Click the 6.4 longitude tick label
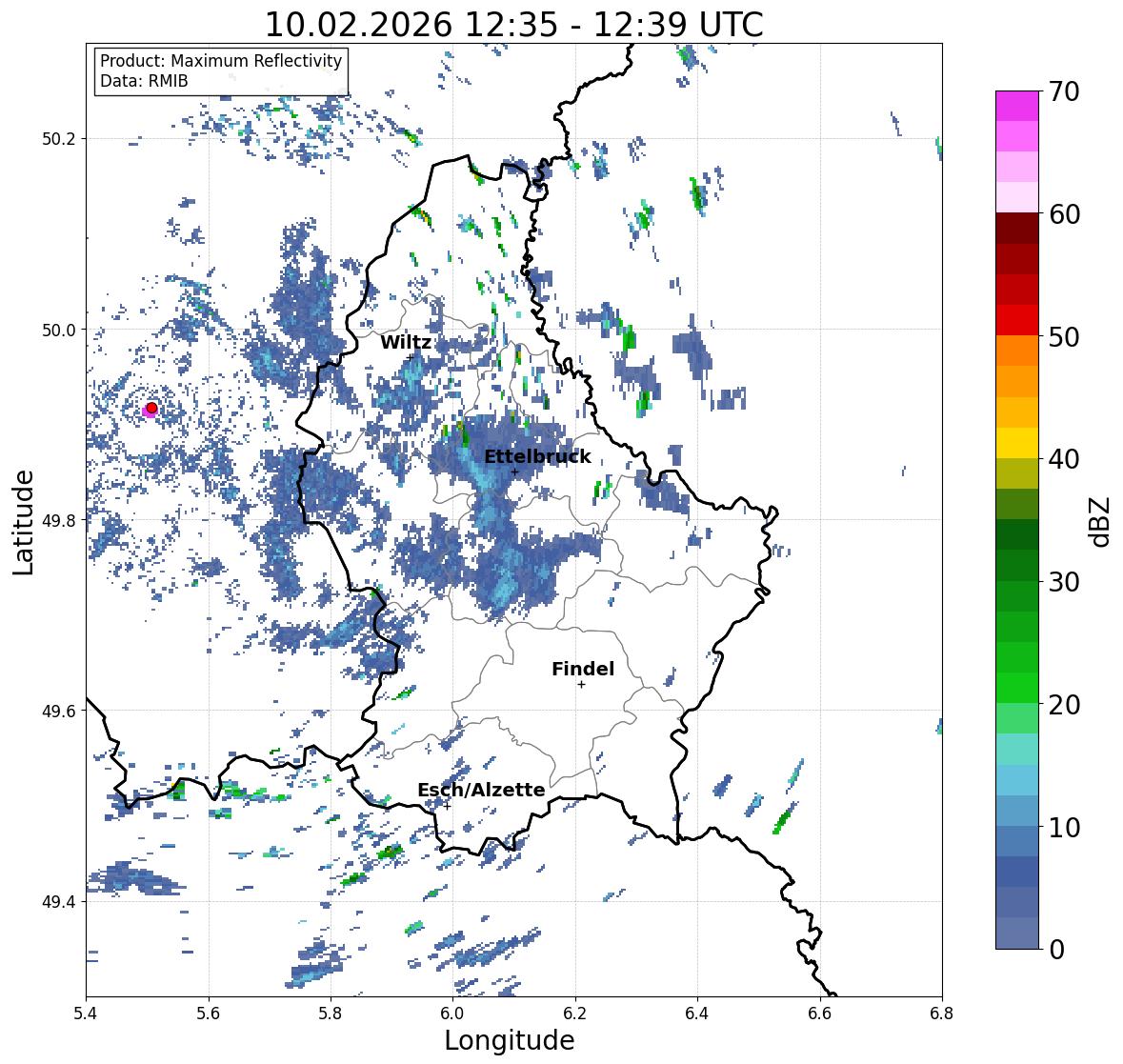1123x1064 pixels. point(697,1014)
